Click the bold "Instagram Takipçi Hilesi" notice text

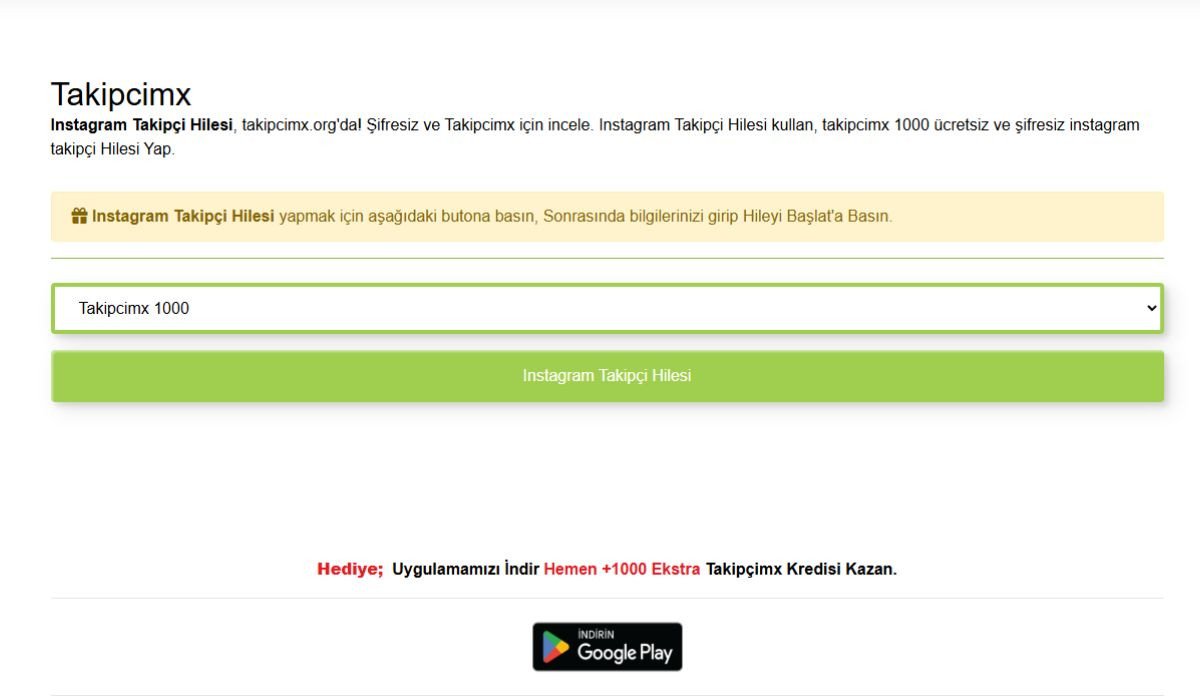click(x=183, y=216)
